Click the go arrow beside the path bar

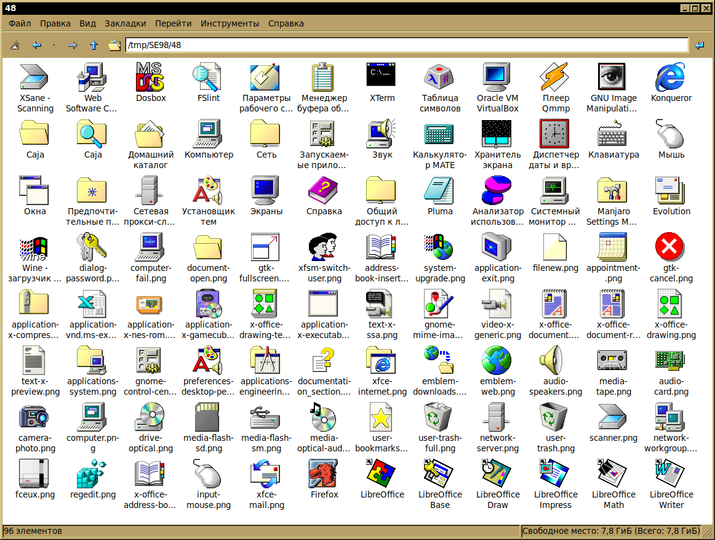699,45
